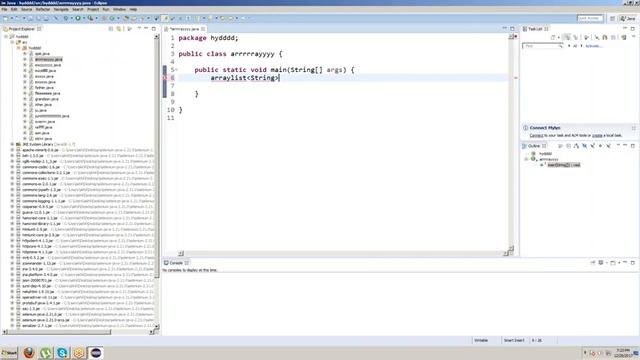The image size is (640, 360).
Task: Switch to the Java perspective button
Action: coord(628,18)
